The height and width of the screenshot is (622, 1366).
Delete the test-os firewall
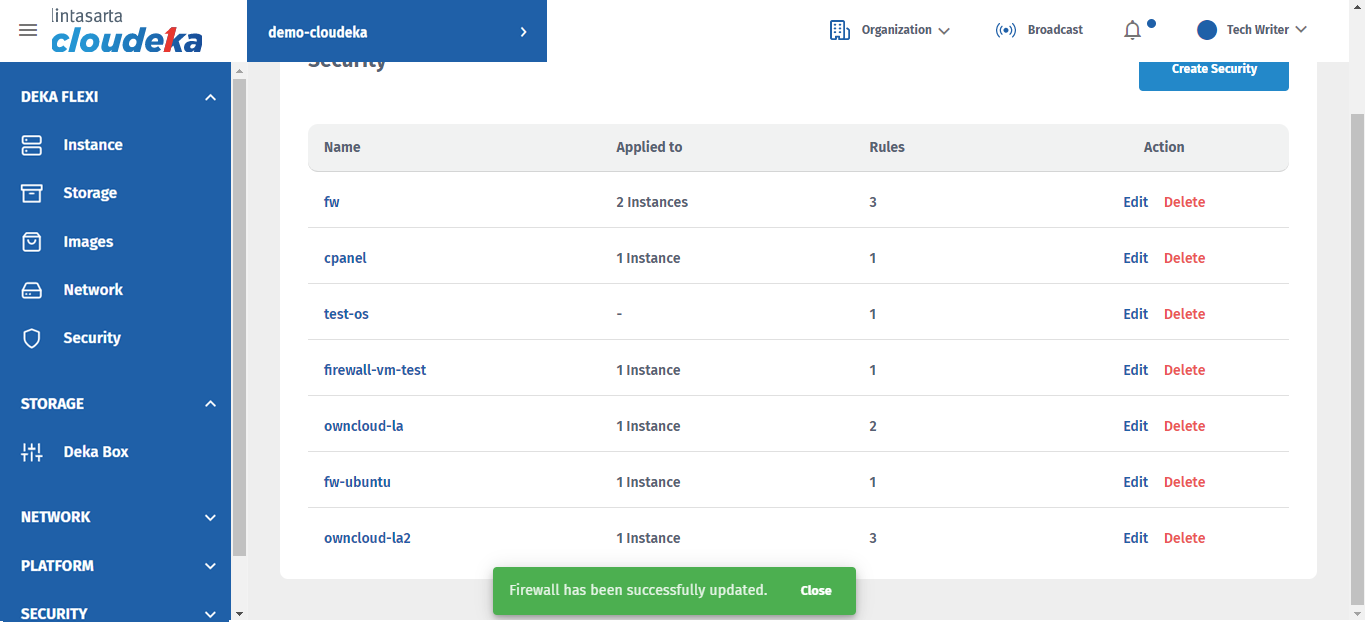pos(1184,314)
